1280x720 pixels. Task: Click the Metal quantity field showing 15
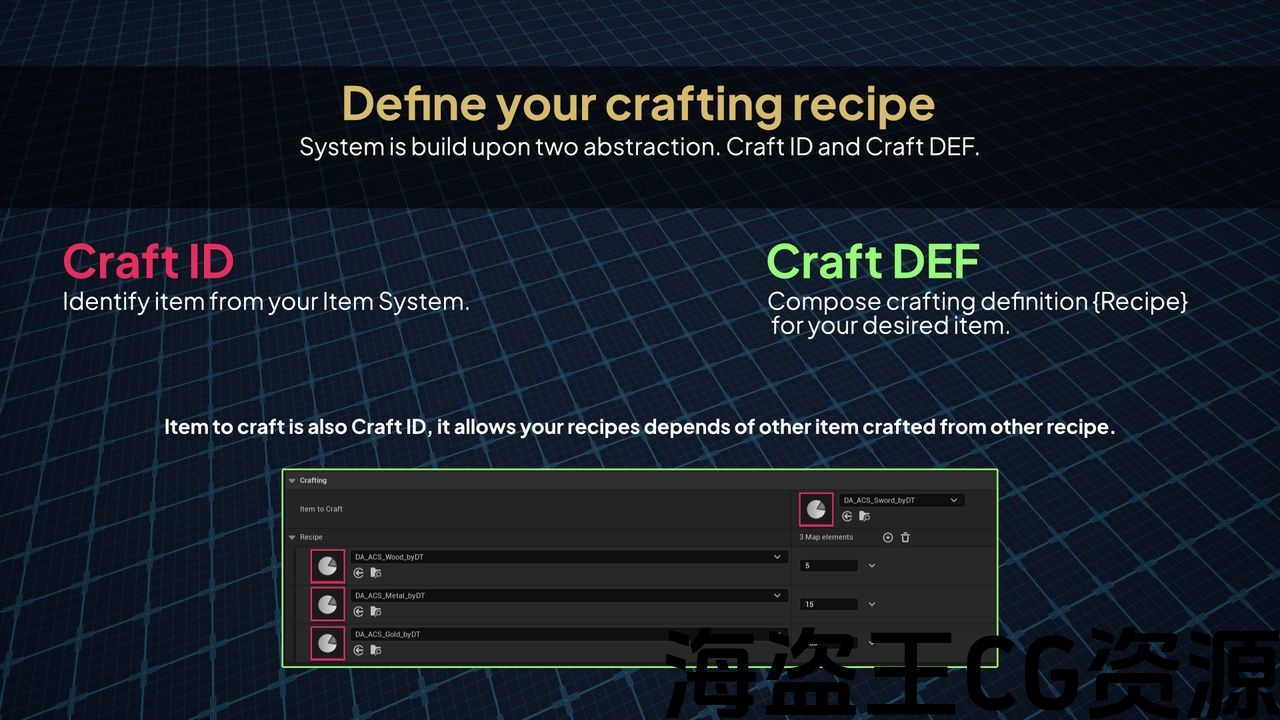[x=829, y=604]
